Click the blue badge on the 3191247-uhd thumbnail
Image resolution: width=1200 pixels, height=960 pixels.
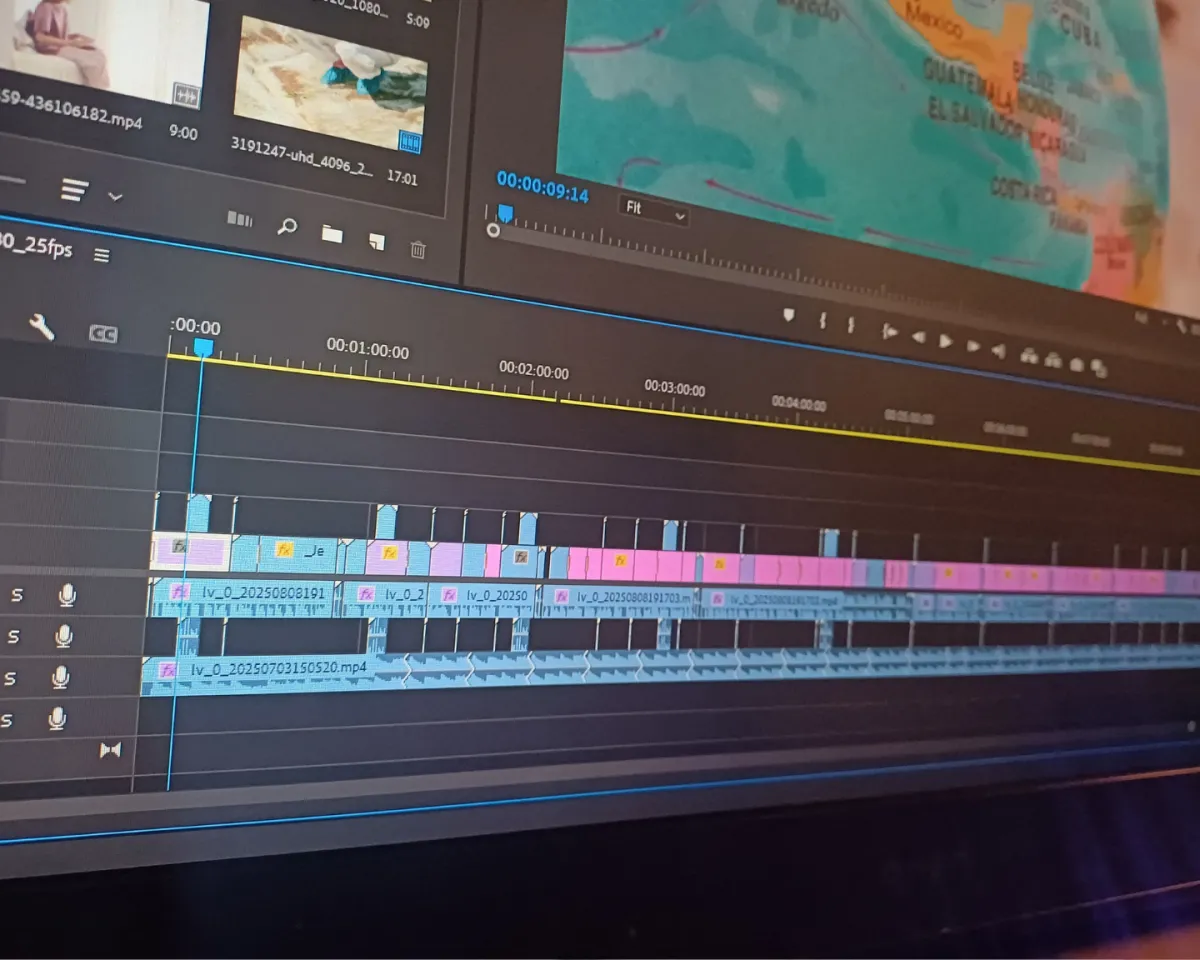click(x=410, y=143)
